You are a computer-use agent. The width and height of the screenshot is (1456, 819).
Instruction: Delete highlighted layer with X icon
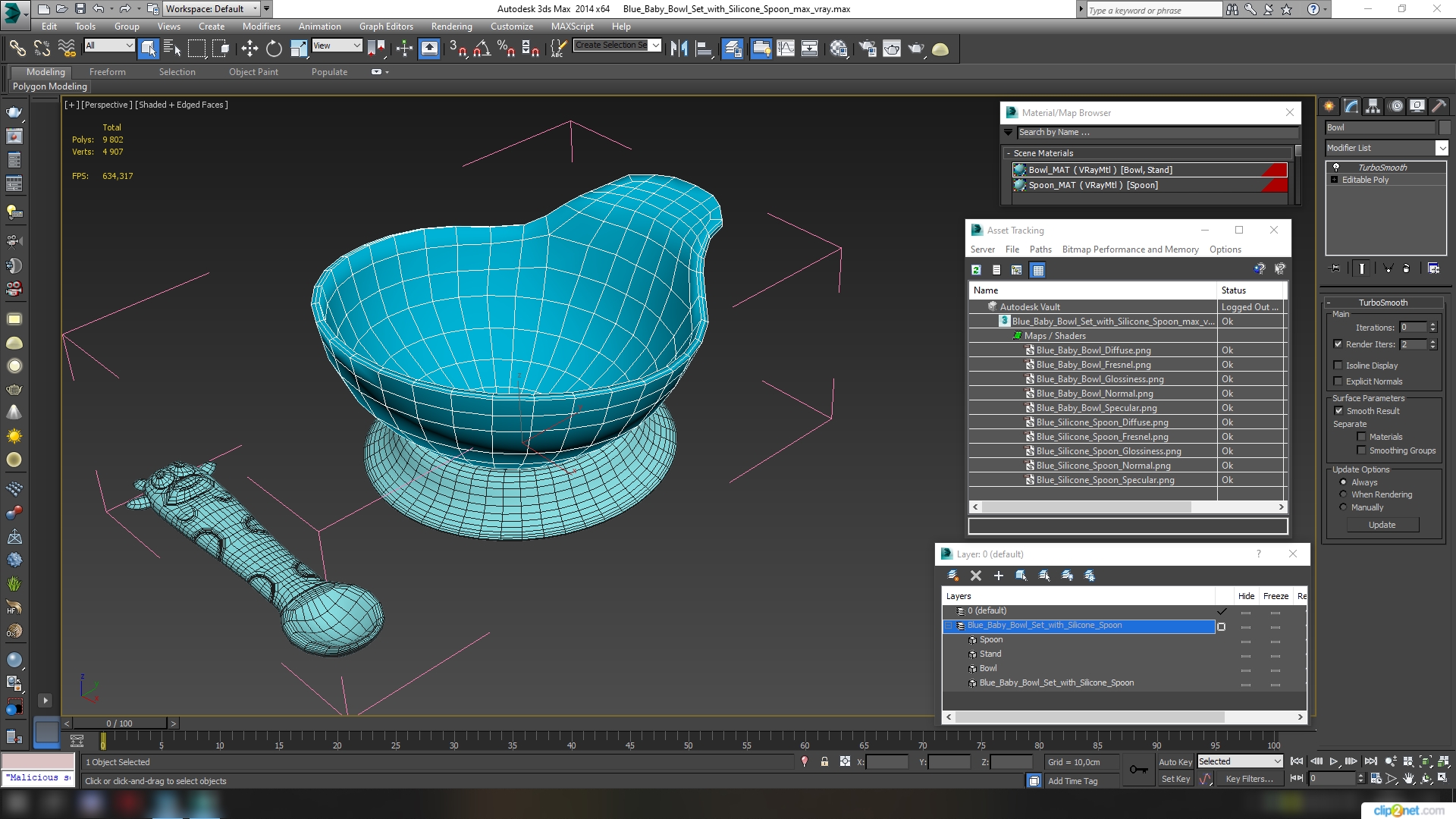[x=976, y=576]
